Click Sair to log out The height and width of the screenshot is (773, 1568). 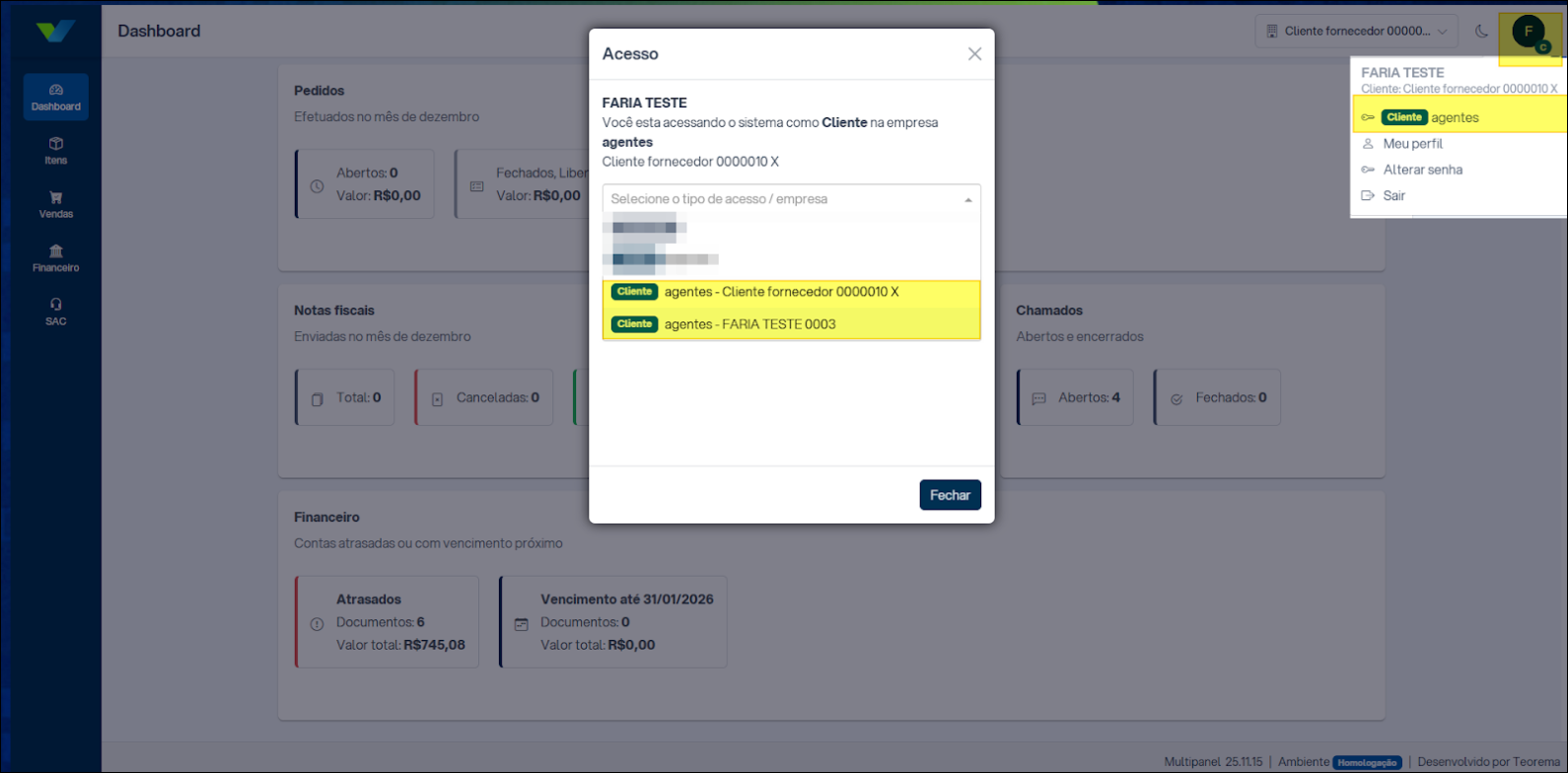pyautogui.click(x=1393, y=195)
